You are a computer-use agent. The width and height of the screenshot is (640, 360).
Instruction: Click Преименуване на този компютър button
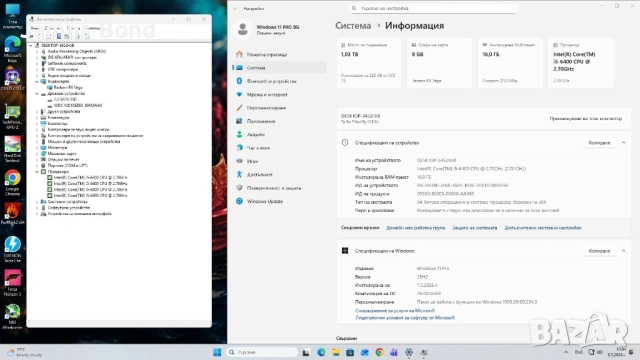(585, 119)
